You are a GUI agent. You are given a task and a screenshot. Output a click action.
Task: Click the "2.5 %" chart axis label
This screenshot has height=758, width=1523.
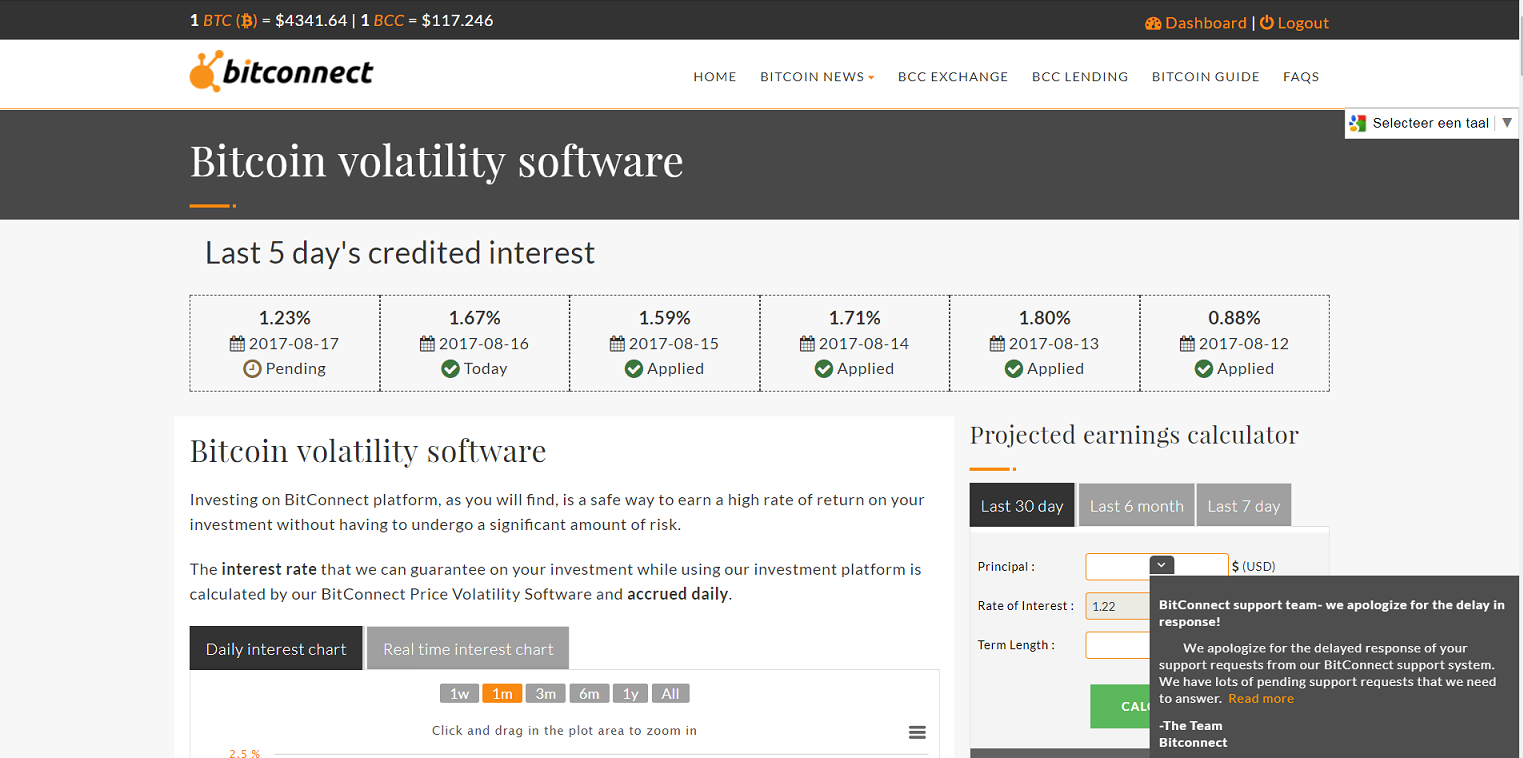tap(245, 753)
